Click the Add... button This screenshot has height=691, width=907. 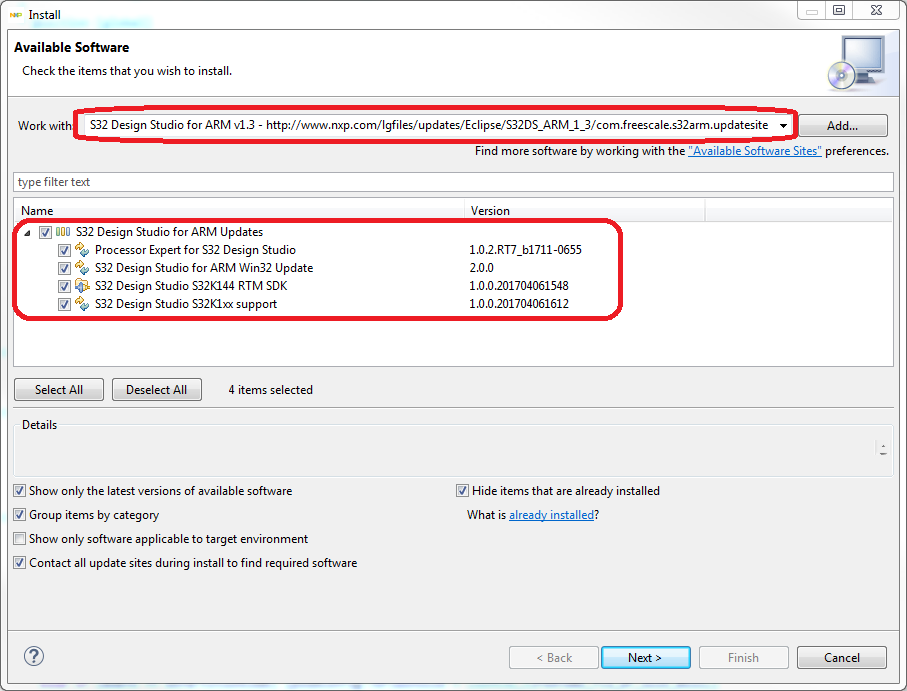tap(842, 125)
